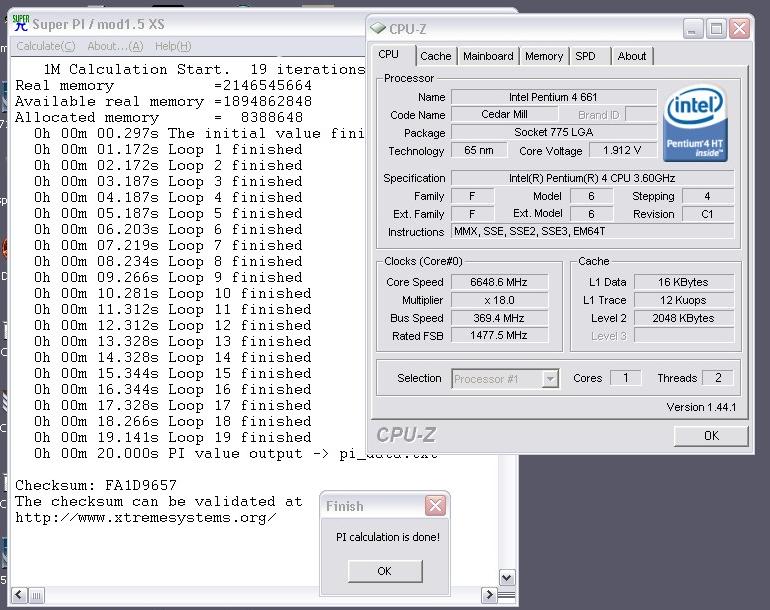Click the Stepping value 4
Image resolution: width=770 pixels, height=610 pixels.
pos(707,196)
